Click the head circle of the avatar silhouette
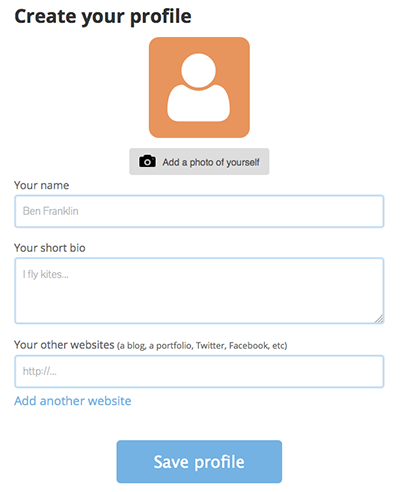The width and height of the screenshot is (400, 492). 199,71
